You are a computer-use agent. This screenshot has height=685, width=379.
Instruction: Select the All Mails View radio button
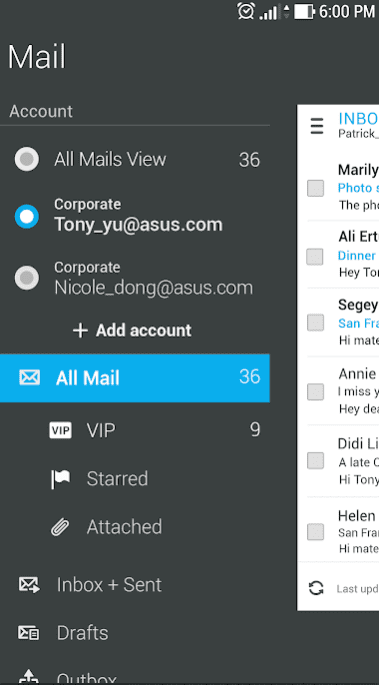(x=27, y=159)
